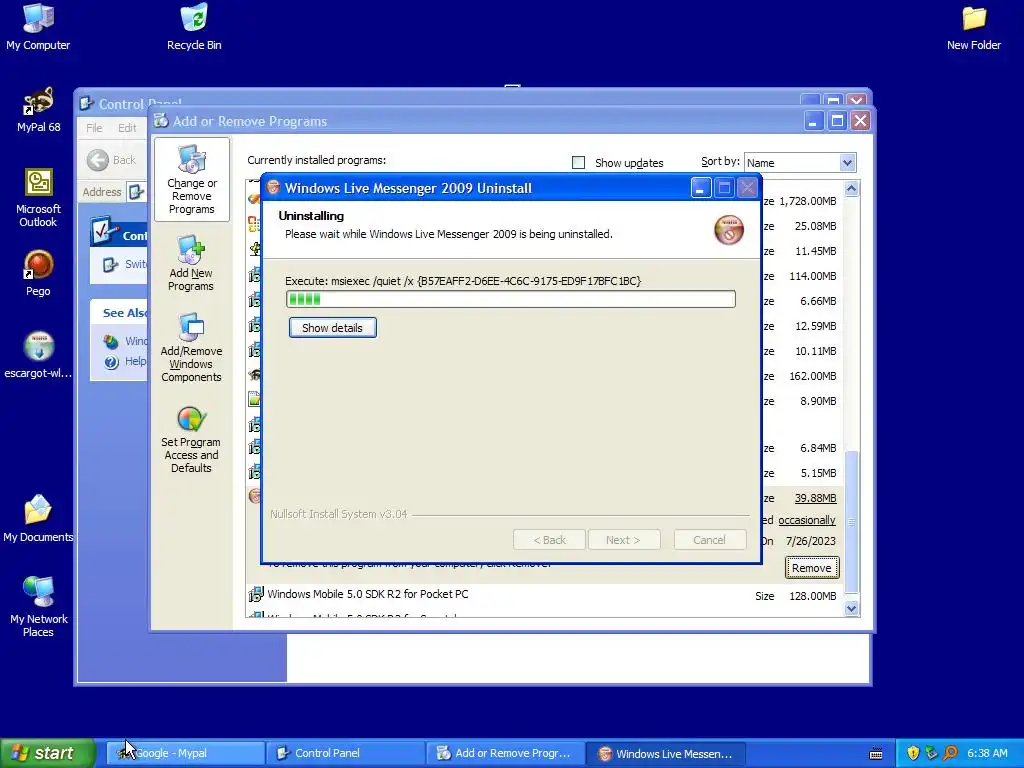Click the 128.00MB size value
The image size is (1024, 768).
812,596
